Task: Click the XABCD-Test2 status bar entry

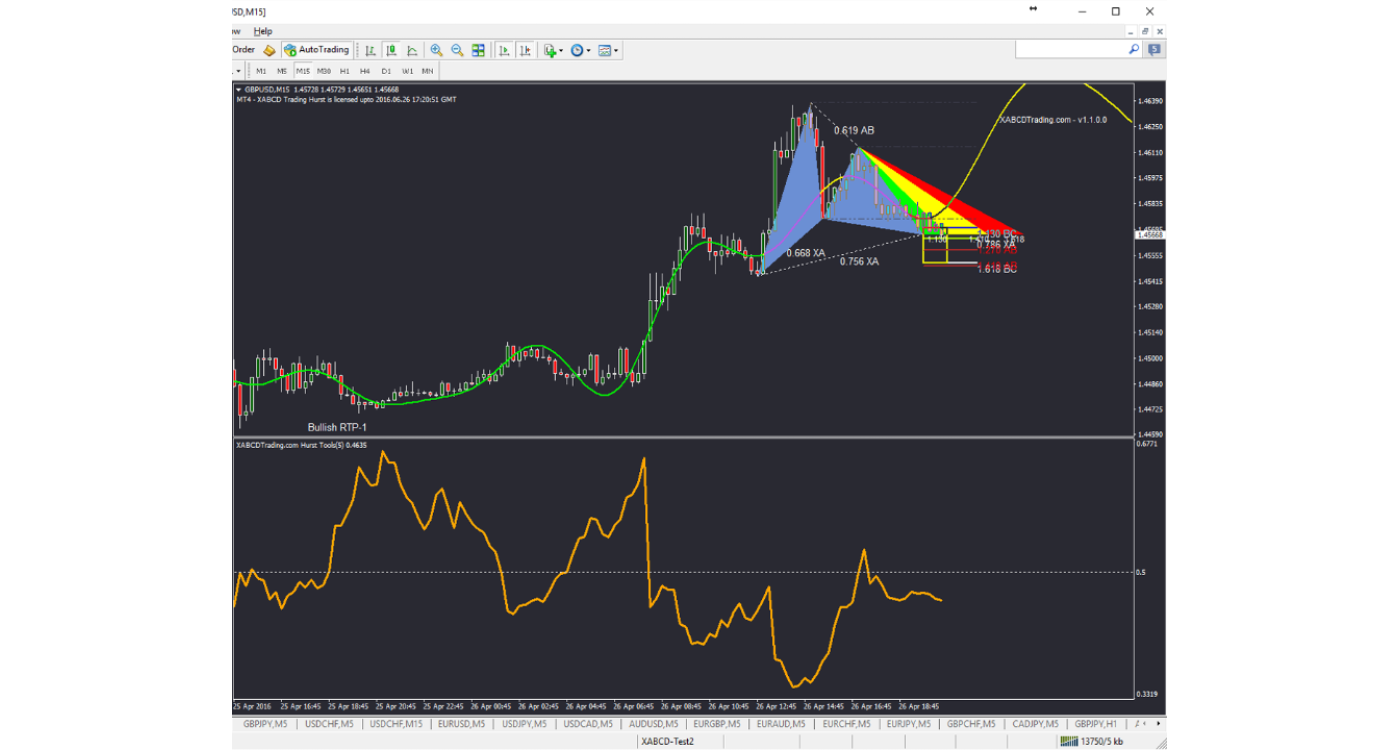Action: 668,741
